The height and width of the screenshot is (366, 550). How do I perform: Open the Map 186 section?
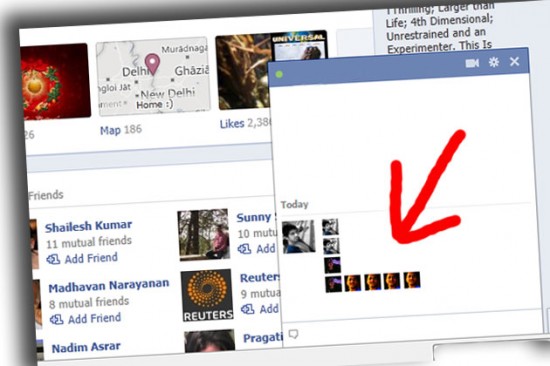pyautogui.click(x=121, y=130)
